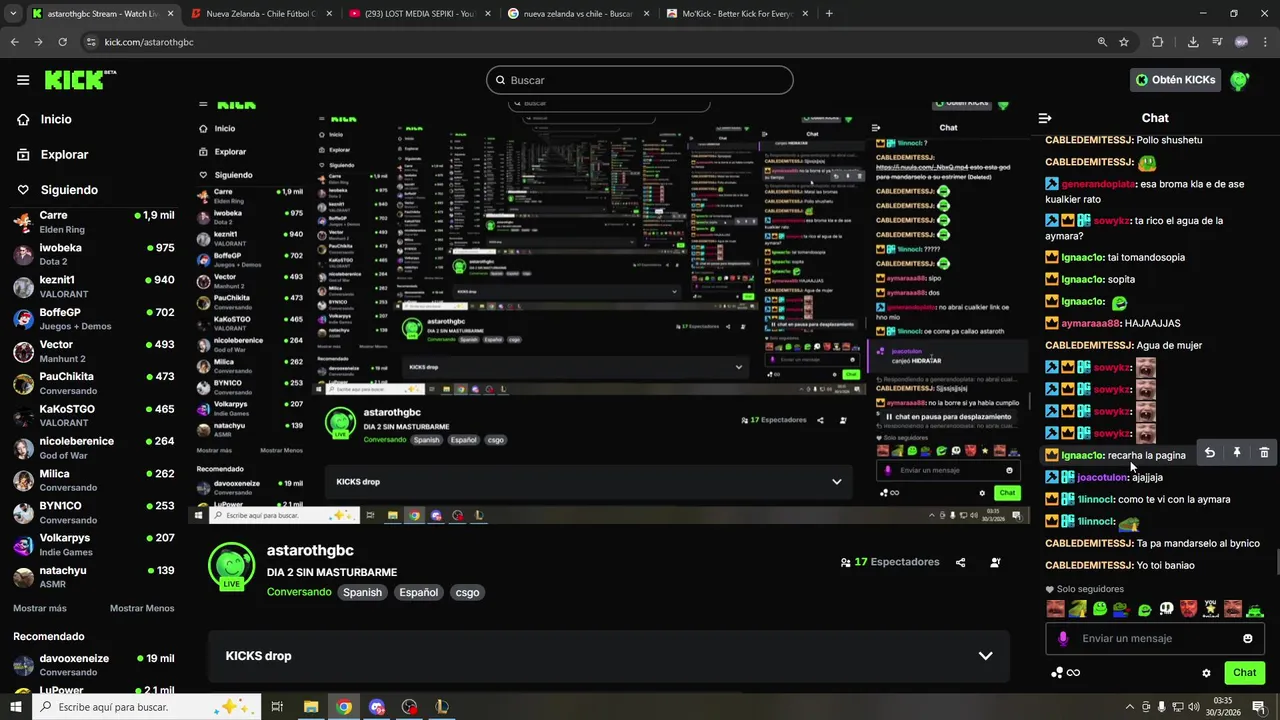The height and width of the screenshot is (720, 1280).
Task: Open channel Carre in the sidebar
Action: point(93,222)
